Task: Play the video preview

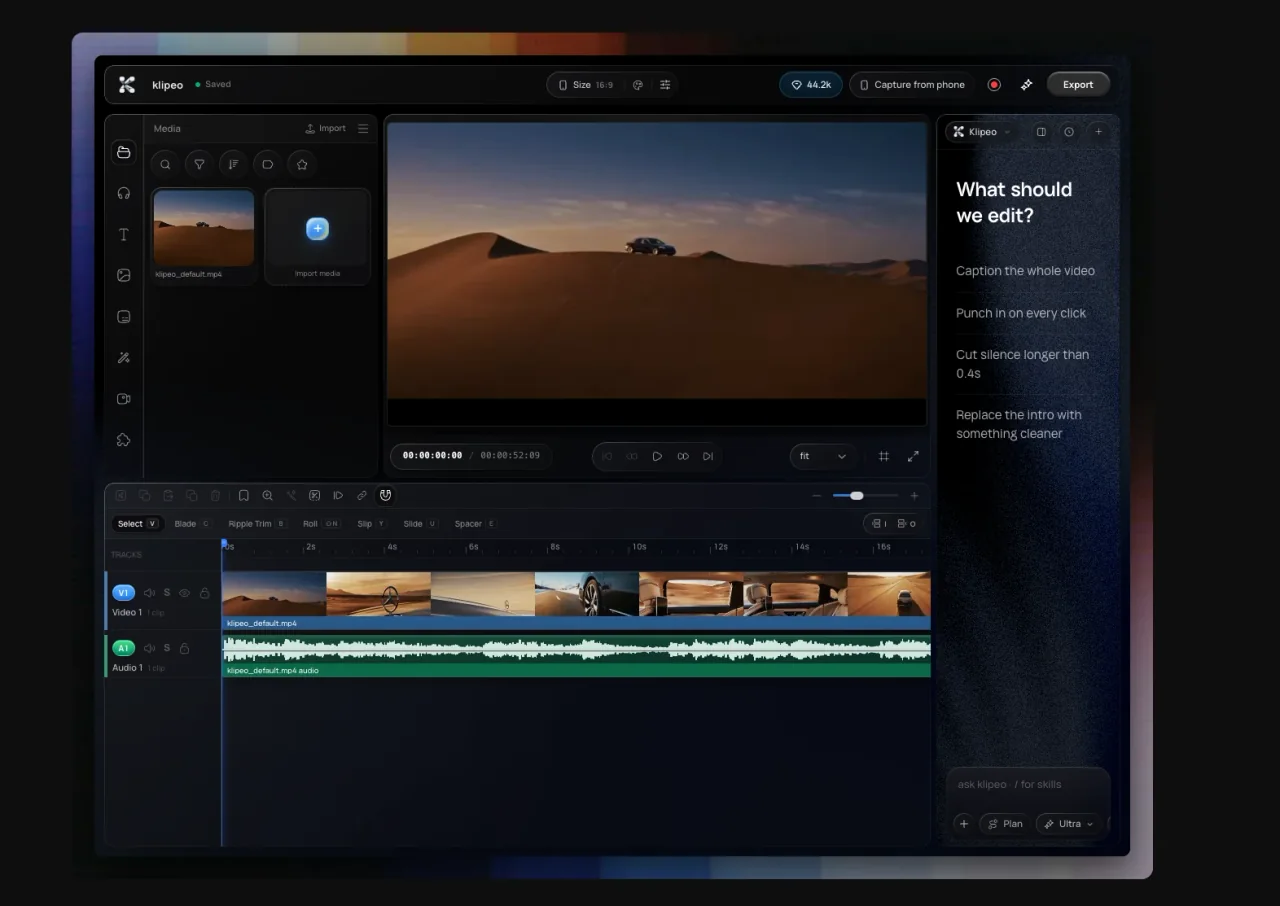Action: tap(657, 456)
